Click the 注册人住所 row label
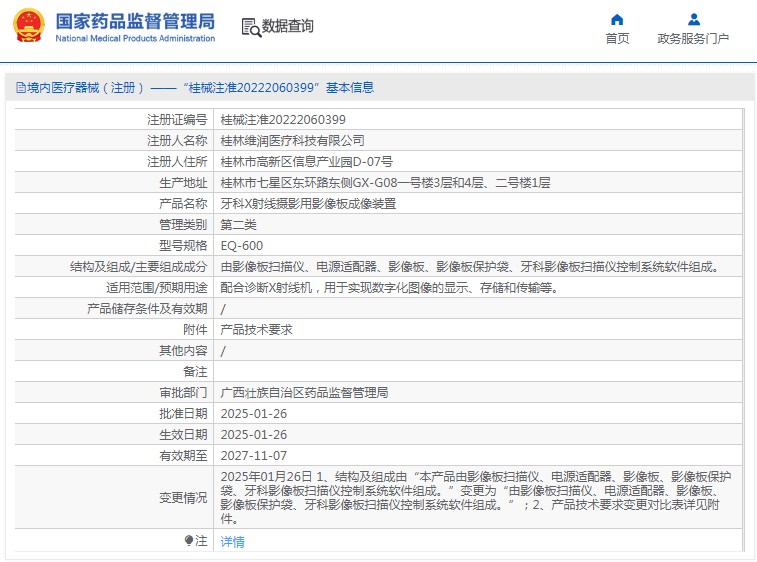This screenshot has height=562, width=757. [x=177, y=162]
